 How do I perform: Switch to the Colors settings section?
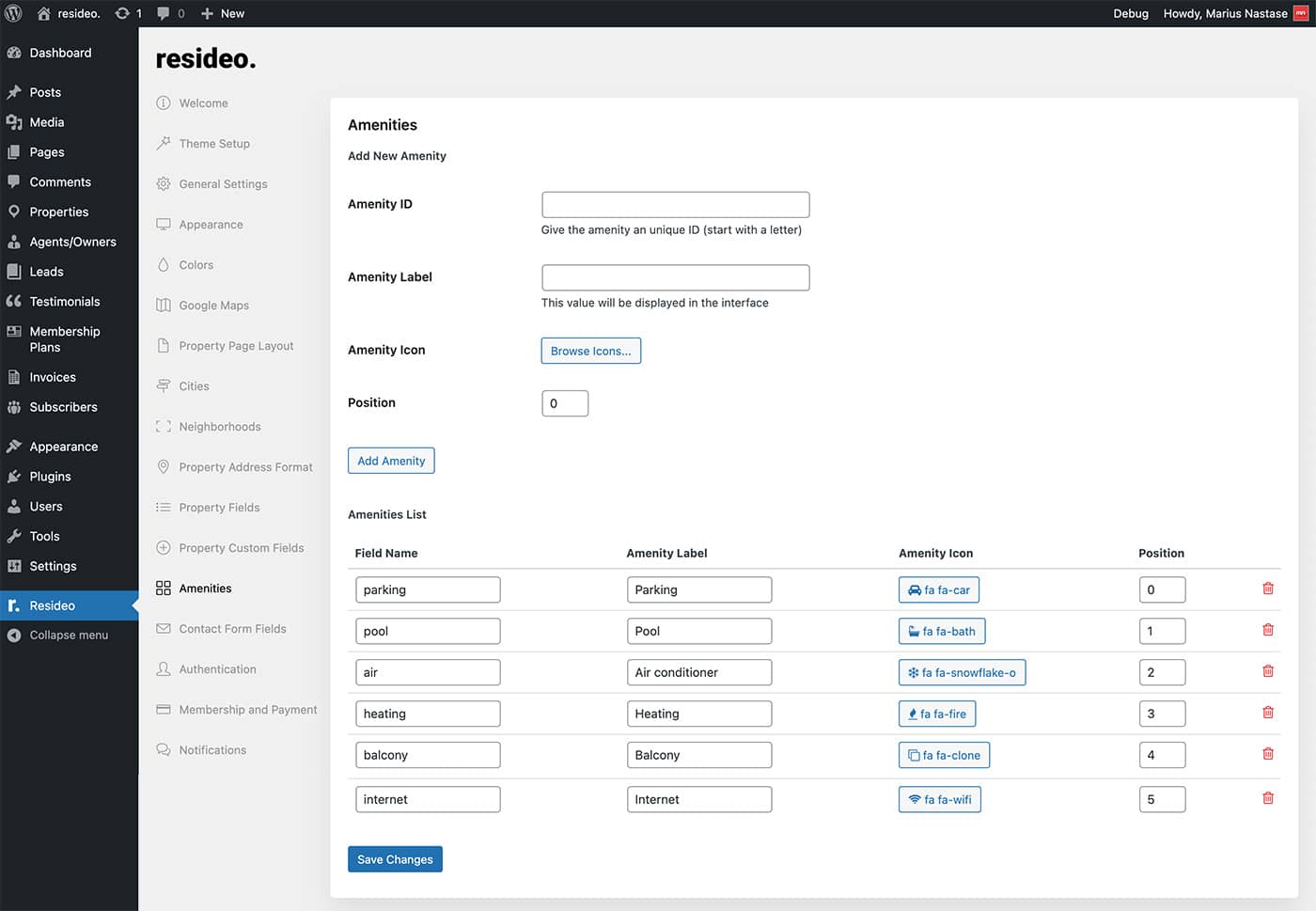[196, 265]
